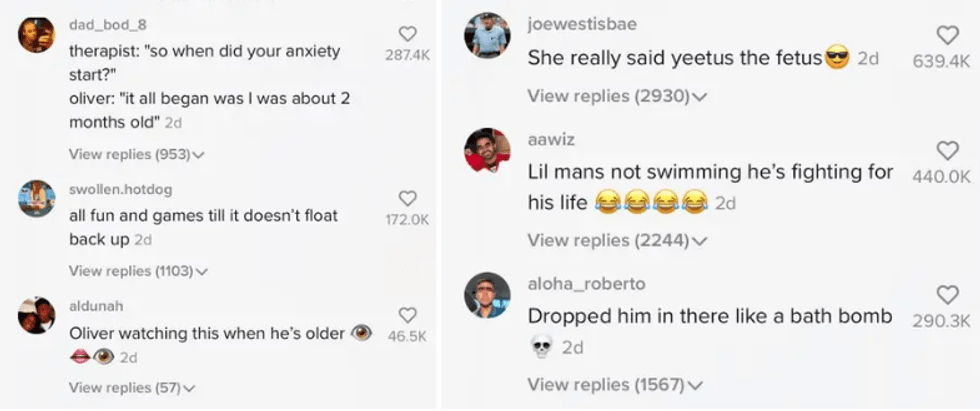Expand View replies (1103)
This screenshot has width=980, height=411.
click(138, 271)
